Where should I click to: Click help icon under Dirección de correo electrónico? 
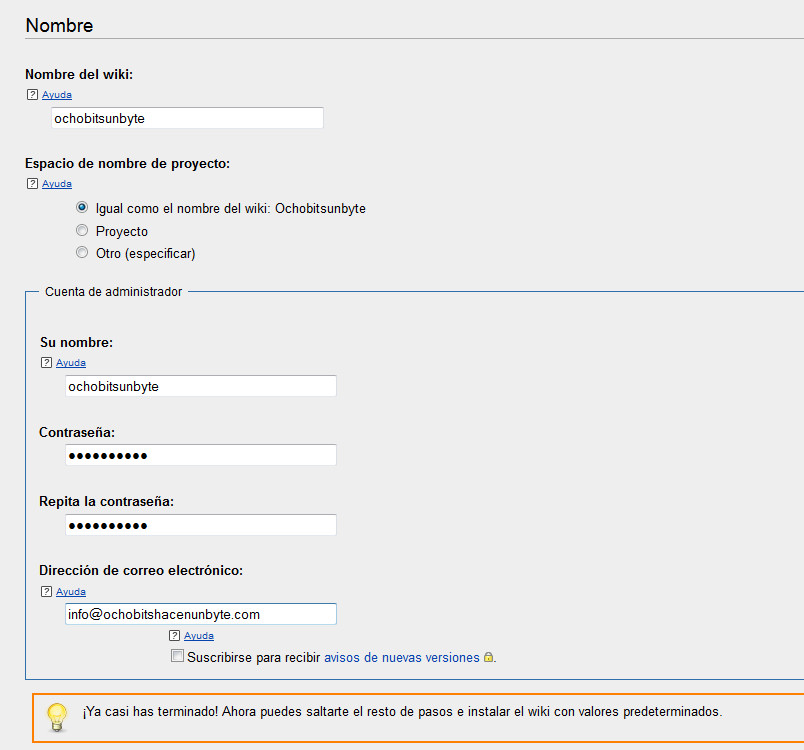pos(46,591)
